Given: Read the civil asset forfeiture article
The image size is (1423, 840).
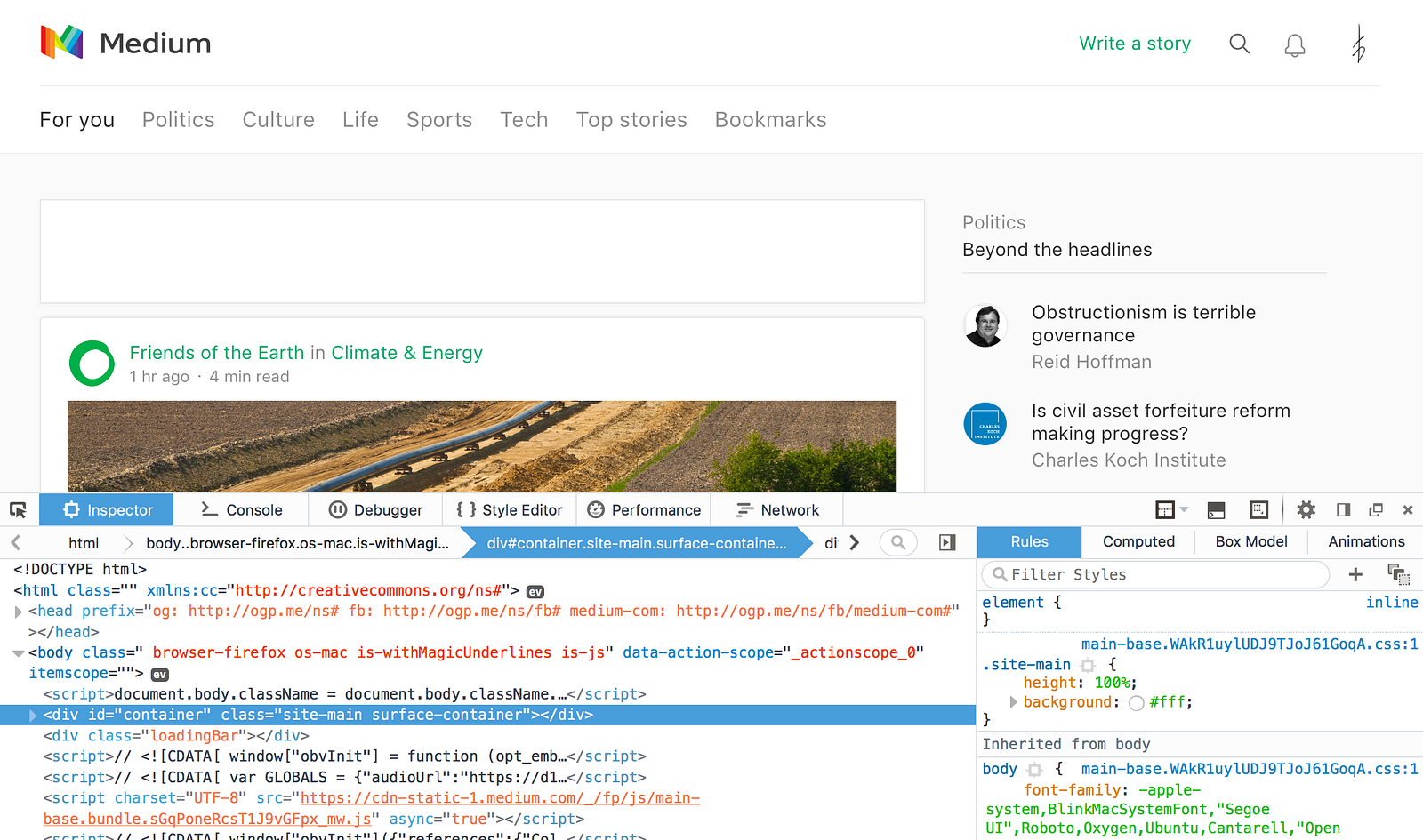Looking at the screenshot, I should coord(1161,422).
